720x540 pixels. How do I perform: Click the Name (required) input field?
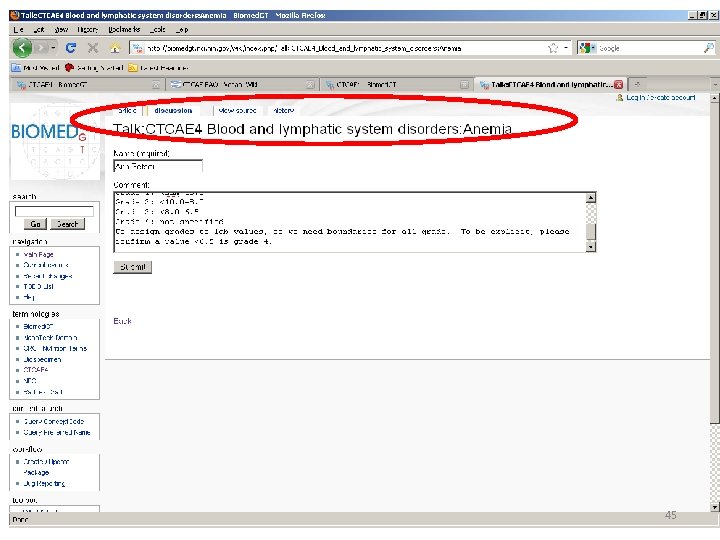(158, 166)
